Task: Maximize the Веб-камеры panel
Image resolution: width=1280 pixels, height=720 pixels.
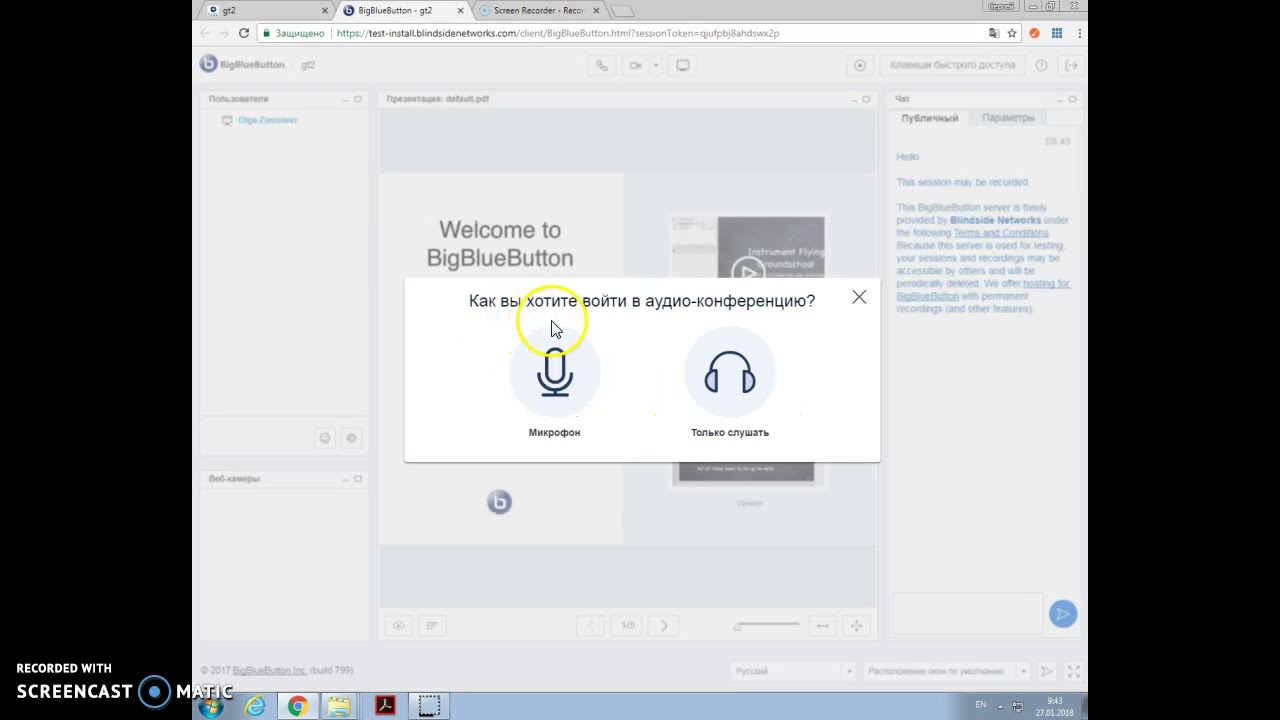Action: click(358, 479)
